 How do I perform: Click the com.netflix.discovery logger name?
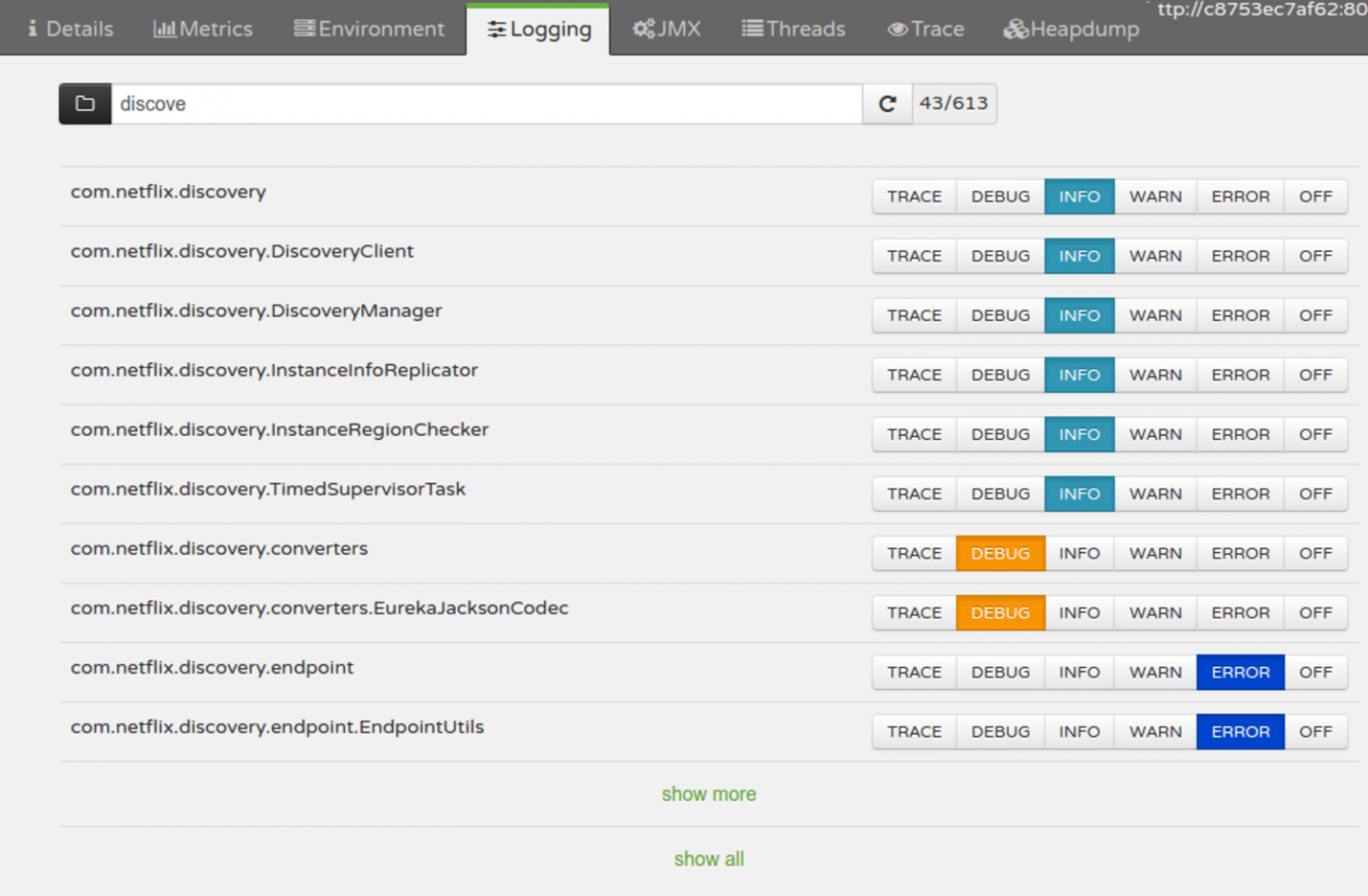click(168, 192)
